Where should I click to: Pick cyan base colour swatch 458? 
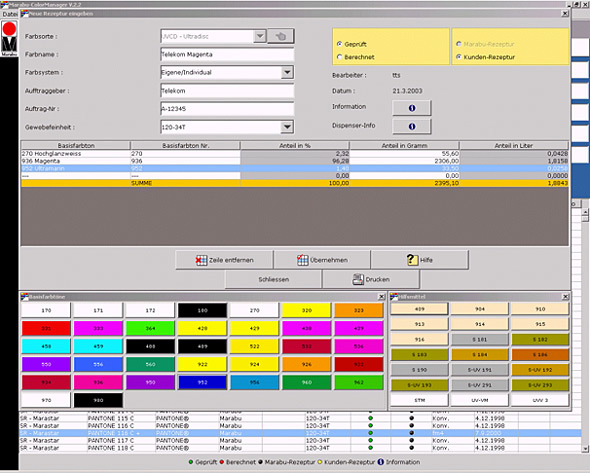[x=46, y=346]
